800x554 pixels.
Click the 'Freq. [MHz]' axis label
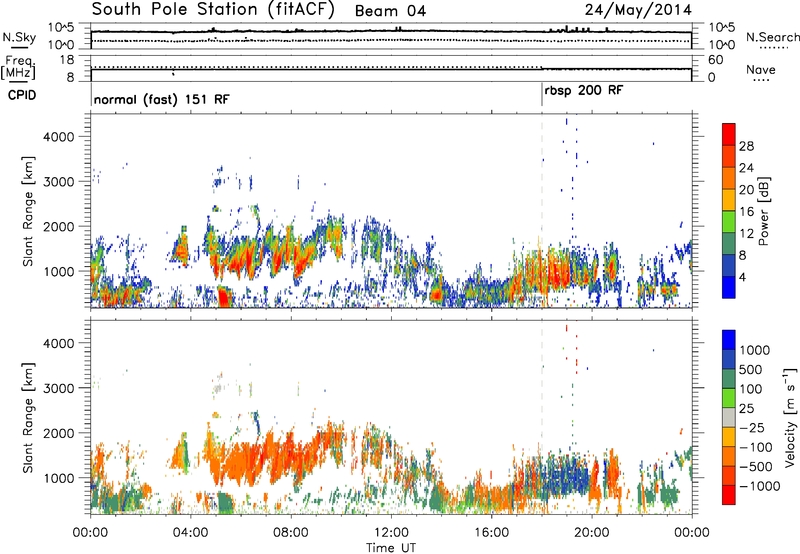19,67
